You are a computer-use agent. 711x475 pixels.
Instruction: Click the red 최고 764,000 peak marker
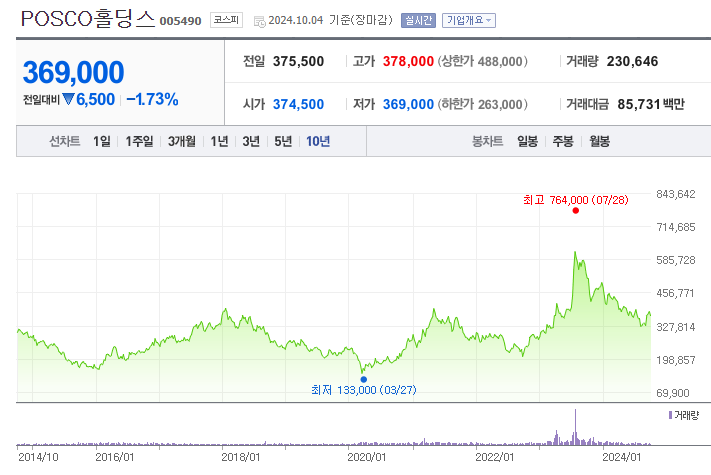(575, 210)
